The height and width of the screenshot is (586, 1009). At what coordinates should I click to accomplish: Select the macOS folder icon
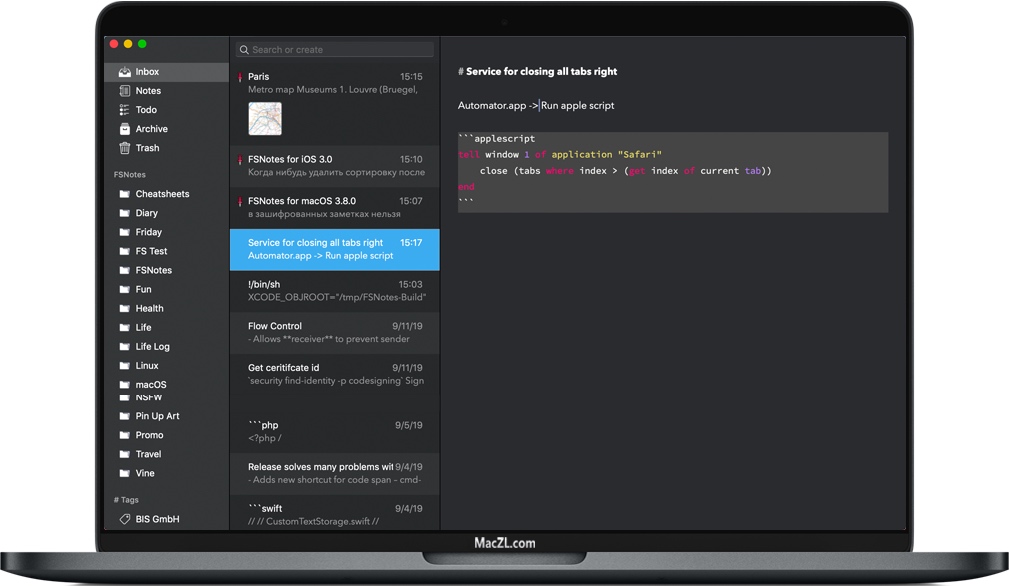[124, 384]
